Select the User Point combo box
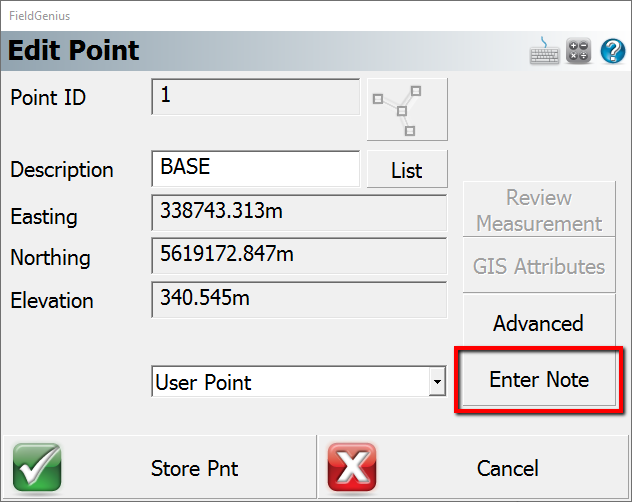 coord(290,382)
